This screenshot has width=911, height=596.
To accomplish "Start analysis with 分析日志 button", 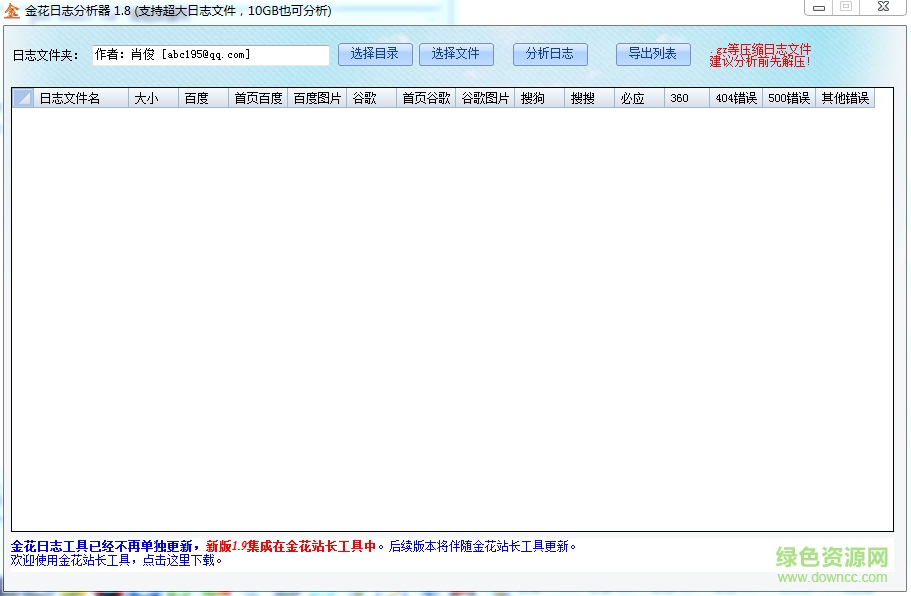I will (550, 55).
